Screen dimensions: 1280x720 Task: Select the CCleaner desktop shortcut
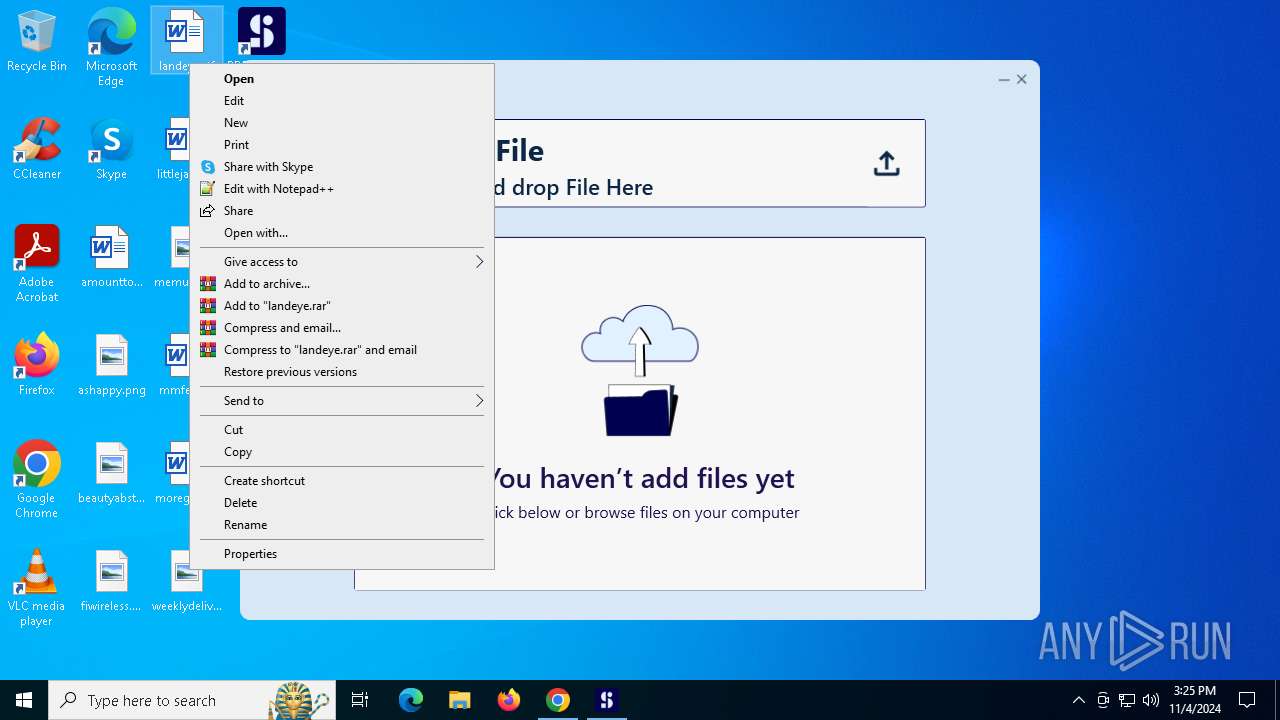tap(37, 149)
